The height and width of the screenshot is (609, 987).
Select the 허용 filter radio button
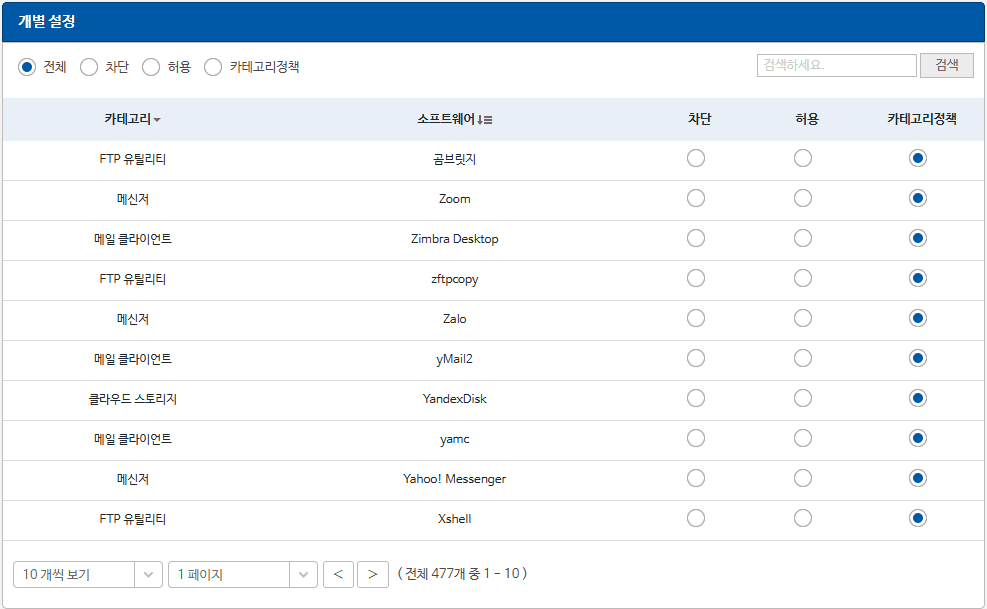(x=151, y=67)
